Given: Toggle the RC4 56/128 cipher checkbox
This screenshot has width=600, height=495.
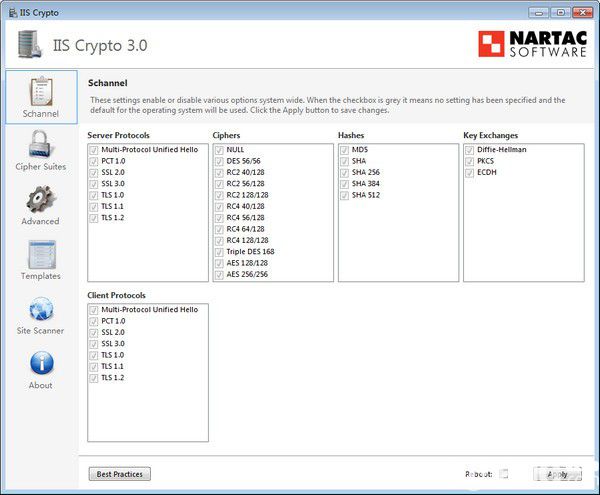Looking at the screenshot, I should tap(219, 218).
